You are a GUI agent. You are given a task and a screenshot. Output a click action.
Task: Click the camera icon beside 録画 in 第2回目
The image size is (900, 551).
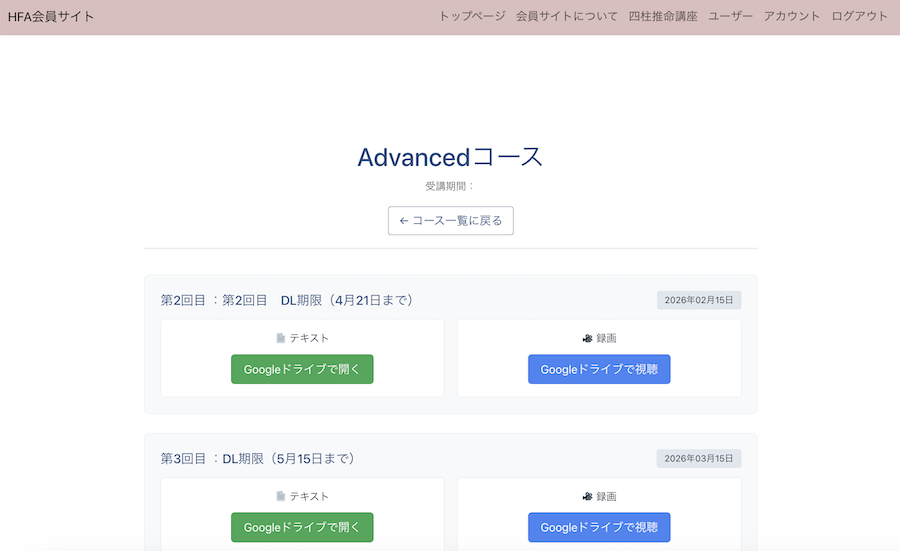tap(587, 339)
